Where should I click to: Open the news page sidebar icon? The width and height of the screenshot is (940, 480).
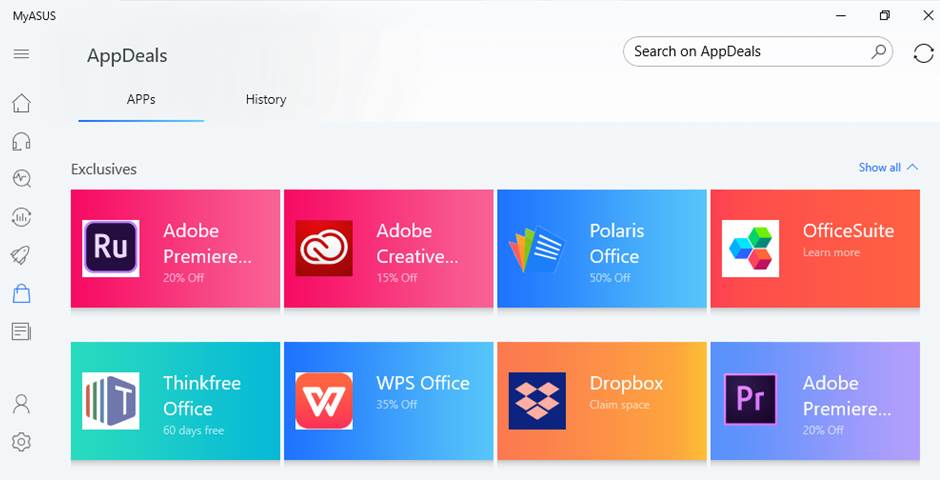pos(21,331)
